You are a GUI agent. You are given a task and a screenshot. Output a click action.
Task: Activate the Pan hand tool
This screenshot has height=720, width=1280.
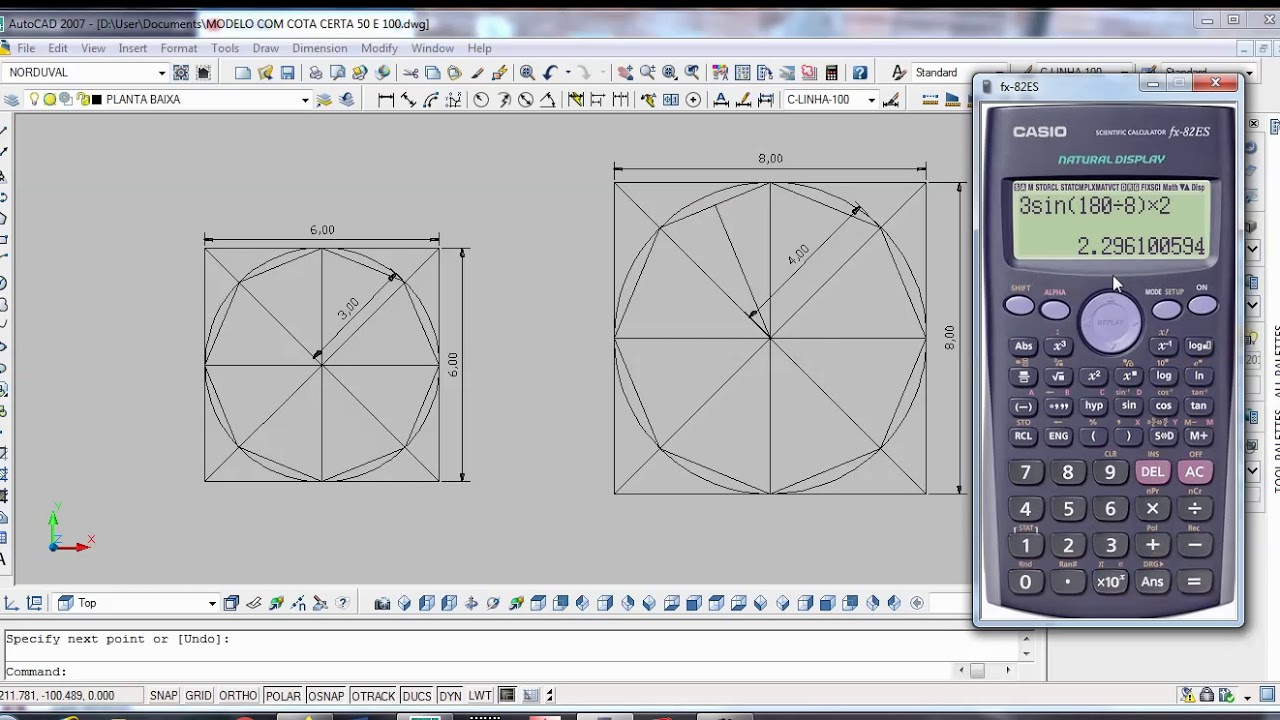point(625,73)
